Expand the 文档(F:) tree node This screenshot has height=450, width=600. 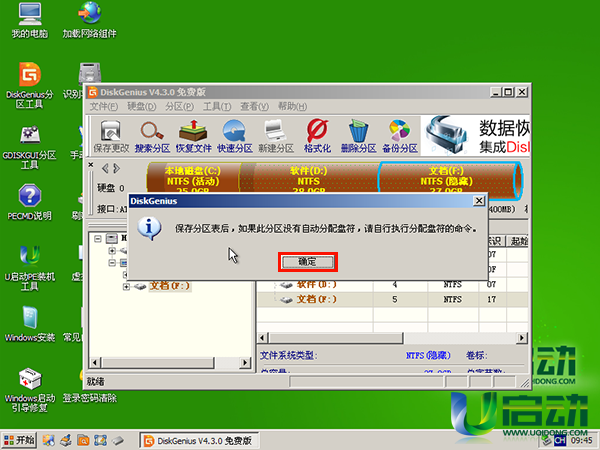(x=126, y=287)
